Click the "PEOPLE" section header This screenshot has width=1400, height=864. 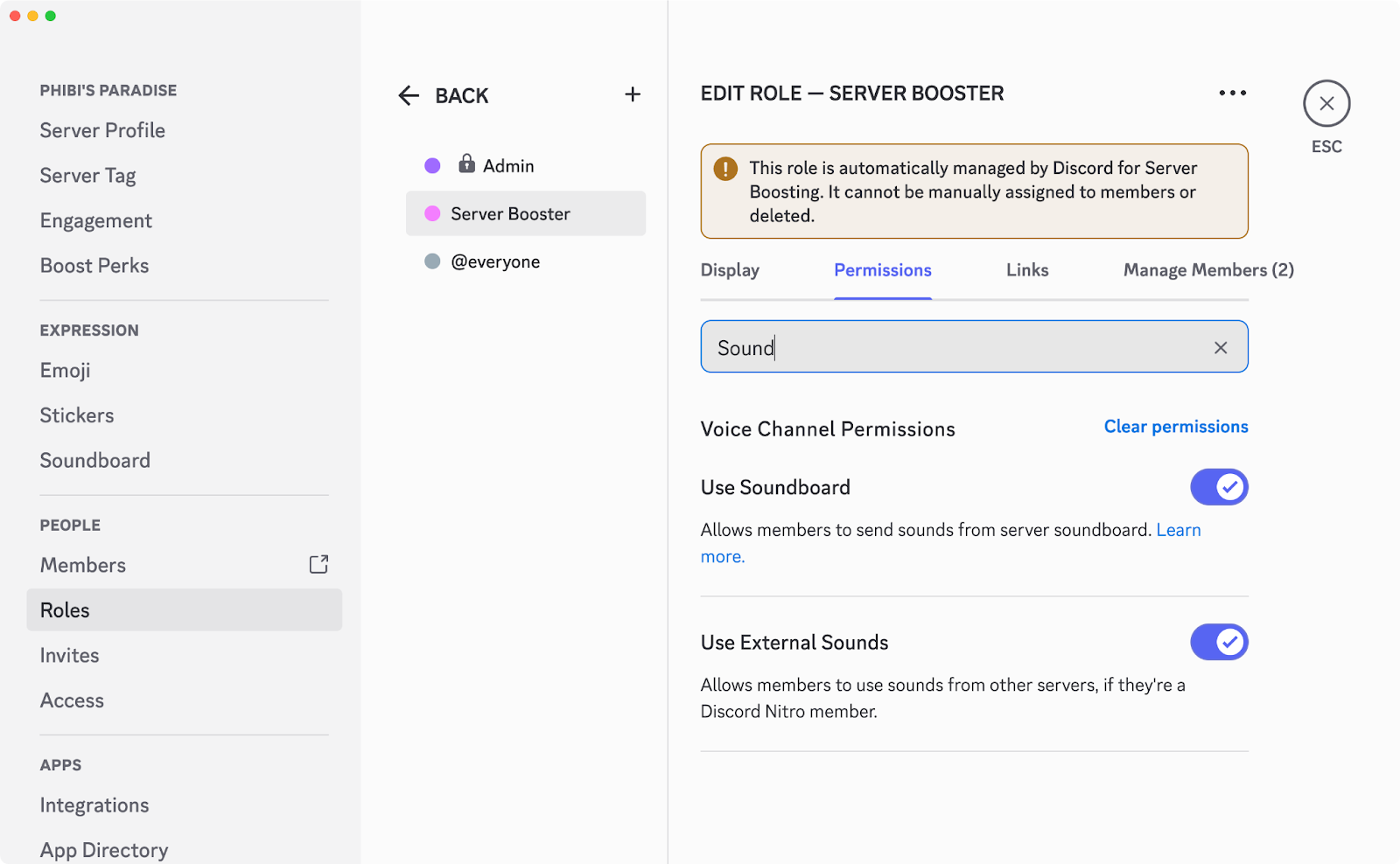pyautogui.click(x=70, y=526)
